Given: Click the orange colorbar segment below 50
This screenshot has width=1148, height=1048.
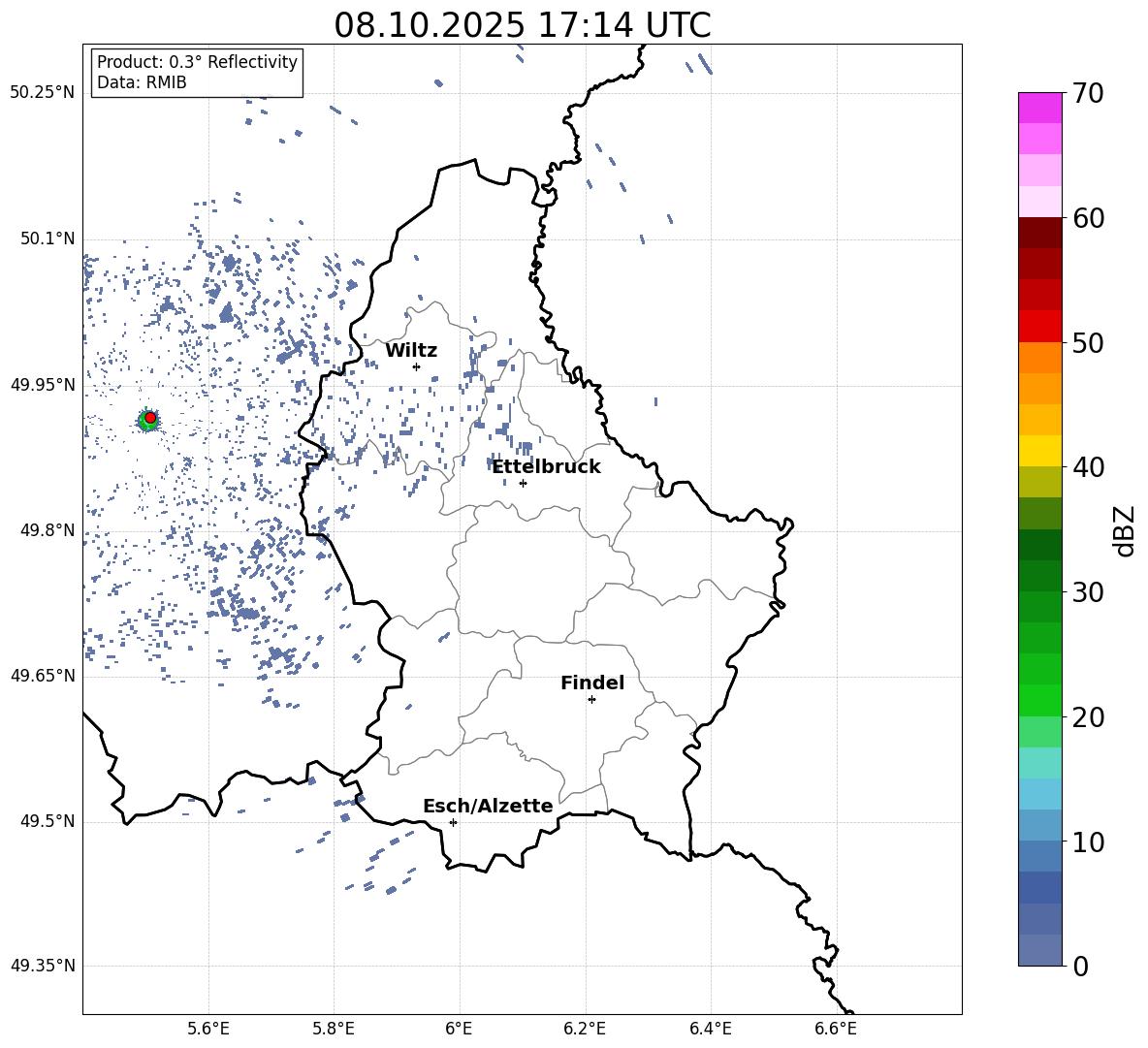Looking at the screenshot, I should 1039,358.
